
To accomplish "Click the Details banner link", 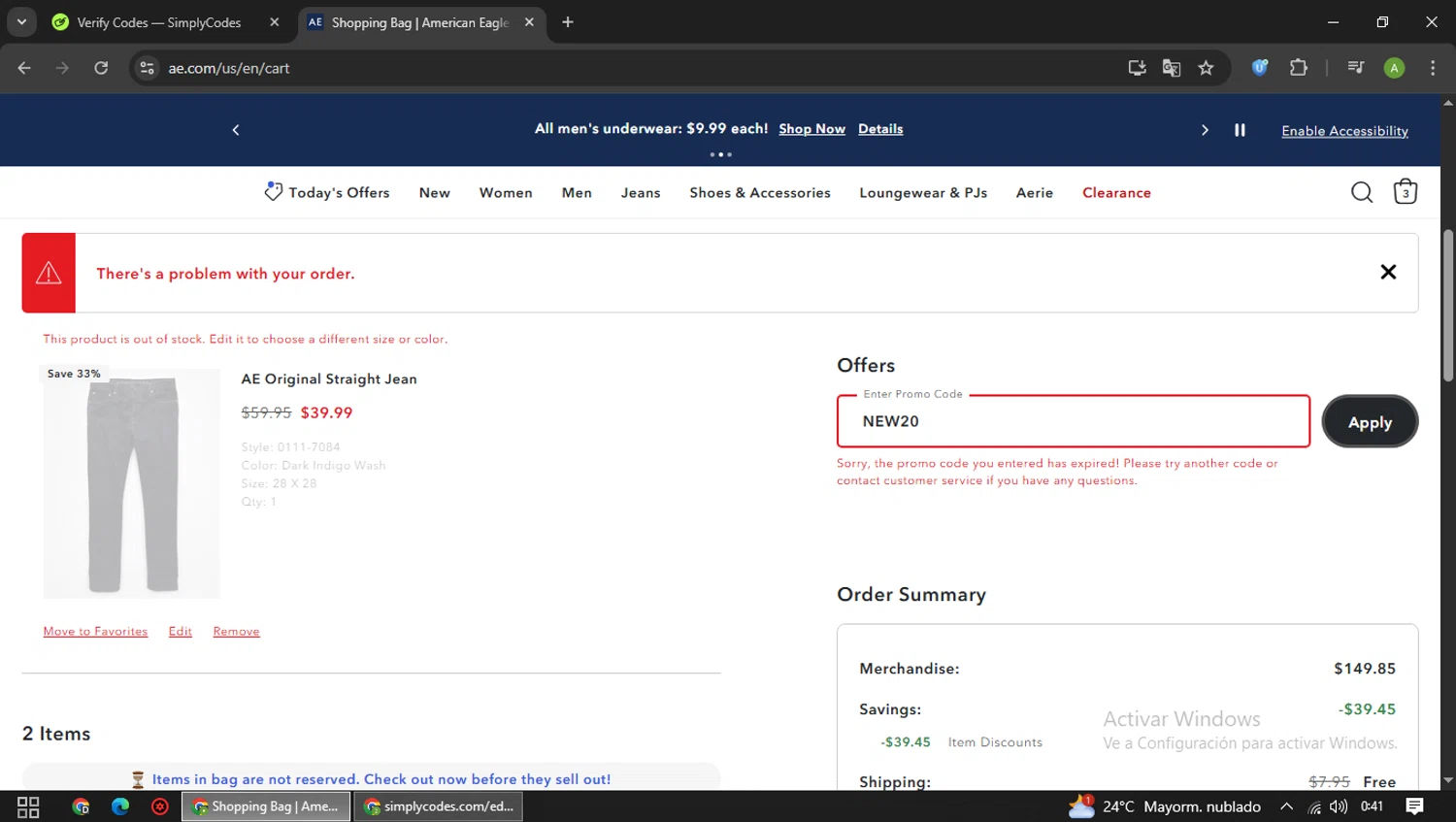I will point(880,129).
